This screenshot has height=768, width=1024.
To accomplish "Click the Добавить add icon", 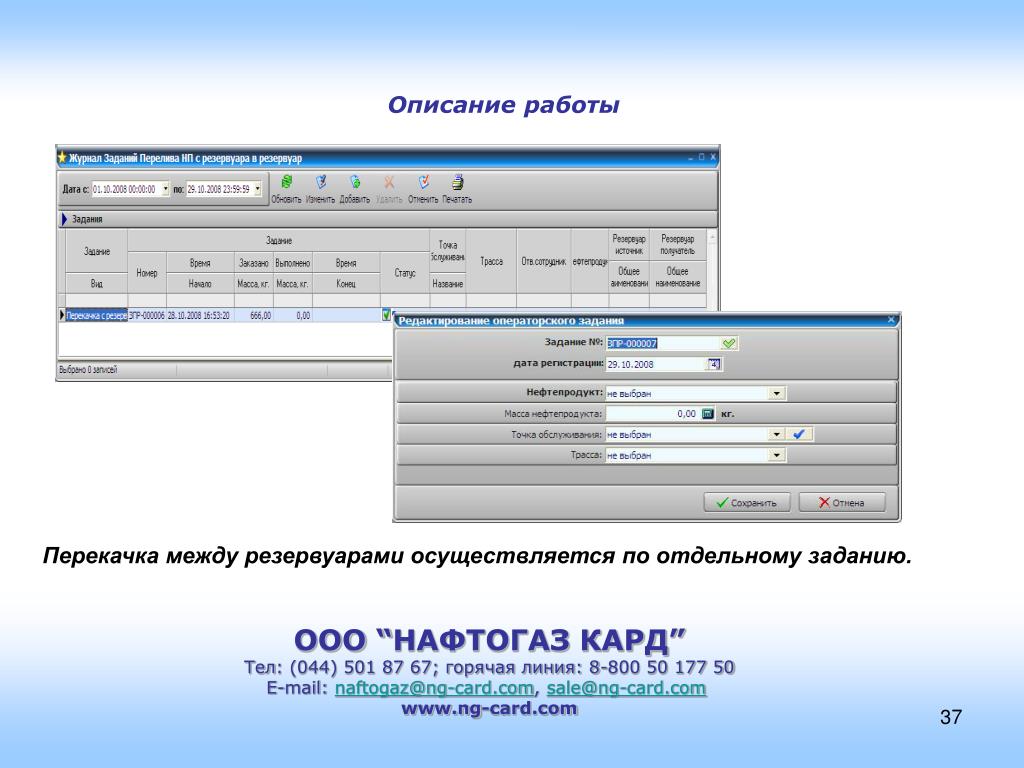I will tap(355, 182).
